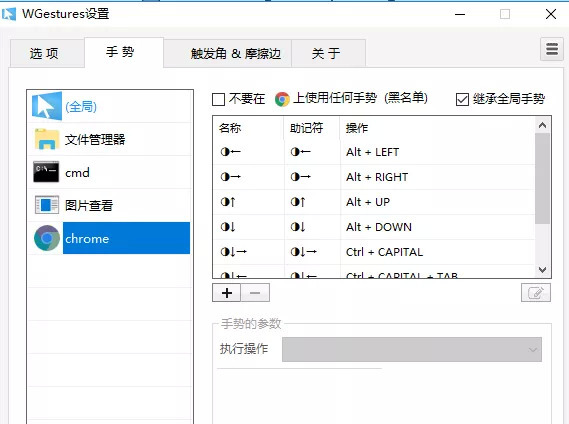Viewport: 569px width, 424px height.
Task: Expand the 执行操作 dropdown
Action: [x=412, y=349]
